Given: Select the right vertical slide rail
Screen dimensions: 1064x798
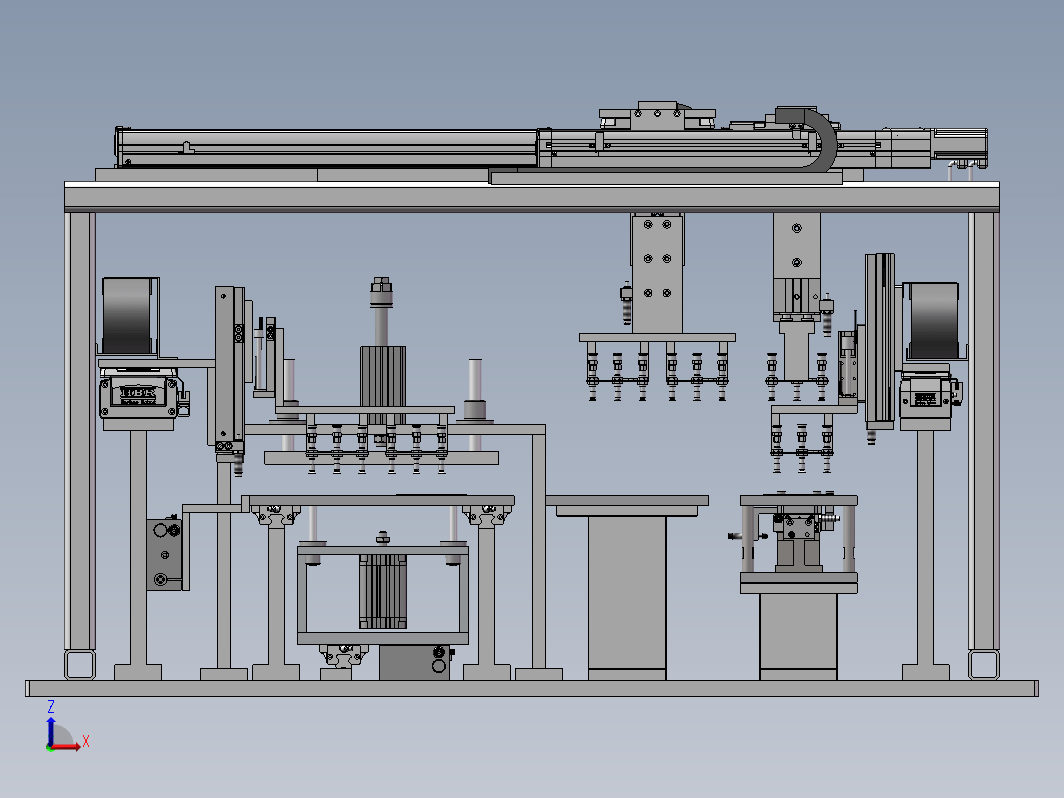Looking at the screenshot, I should click(x=879, y=339).
